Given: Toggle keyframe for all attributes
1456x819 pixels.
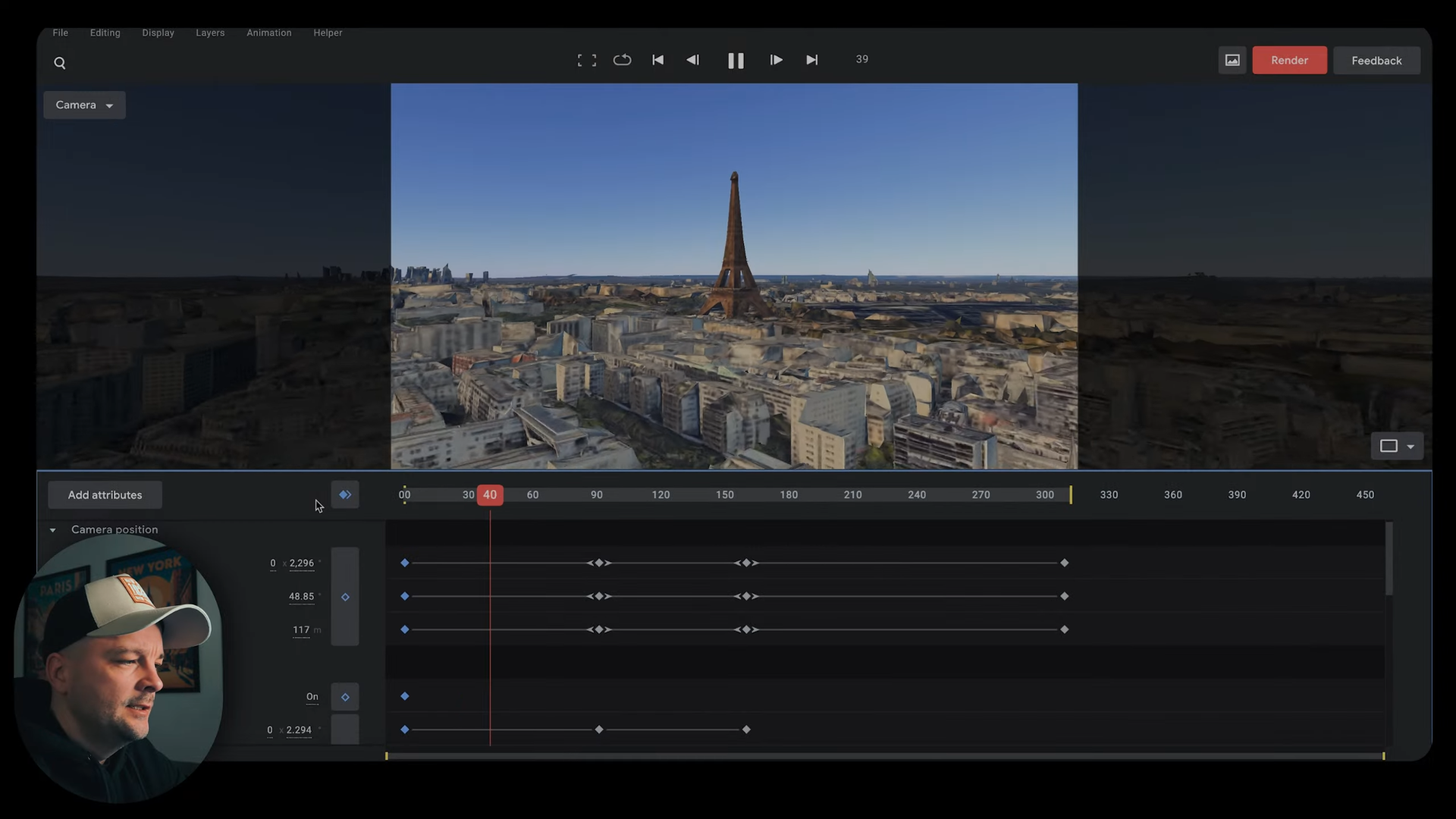Looking at the screenshot, I should [345, 494].
